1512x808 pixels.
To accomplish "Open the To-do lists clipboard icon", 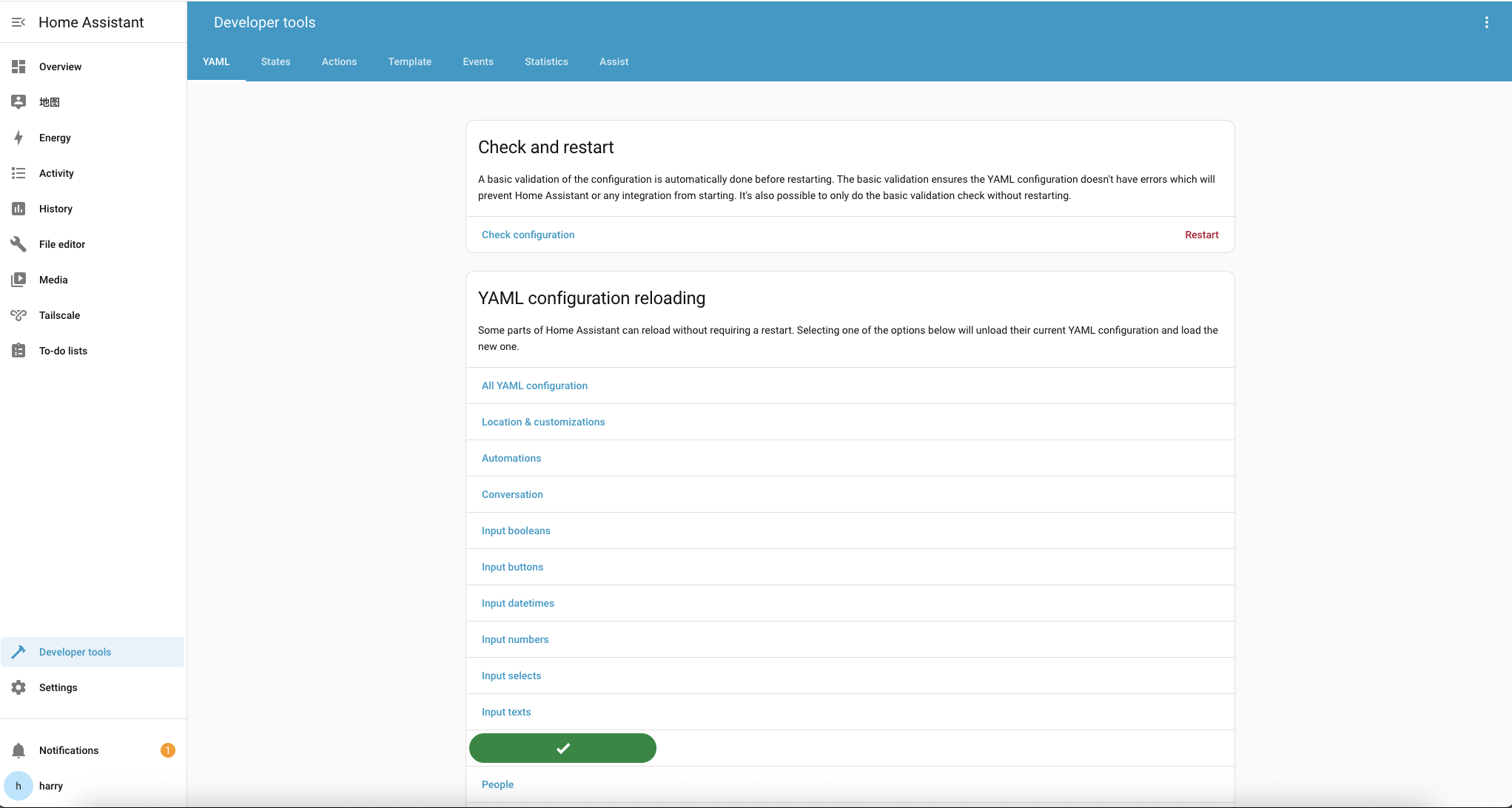I will pyautogui.click(x=19, y=351).
